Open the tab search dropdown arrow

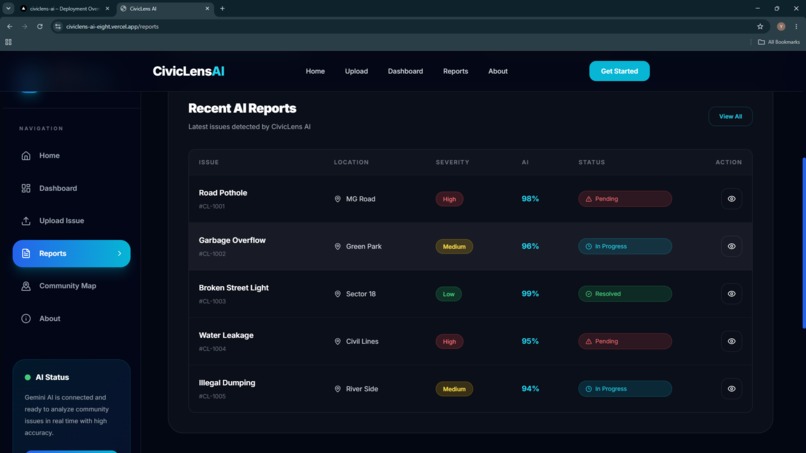(8, 8)
